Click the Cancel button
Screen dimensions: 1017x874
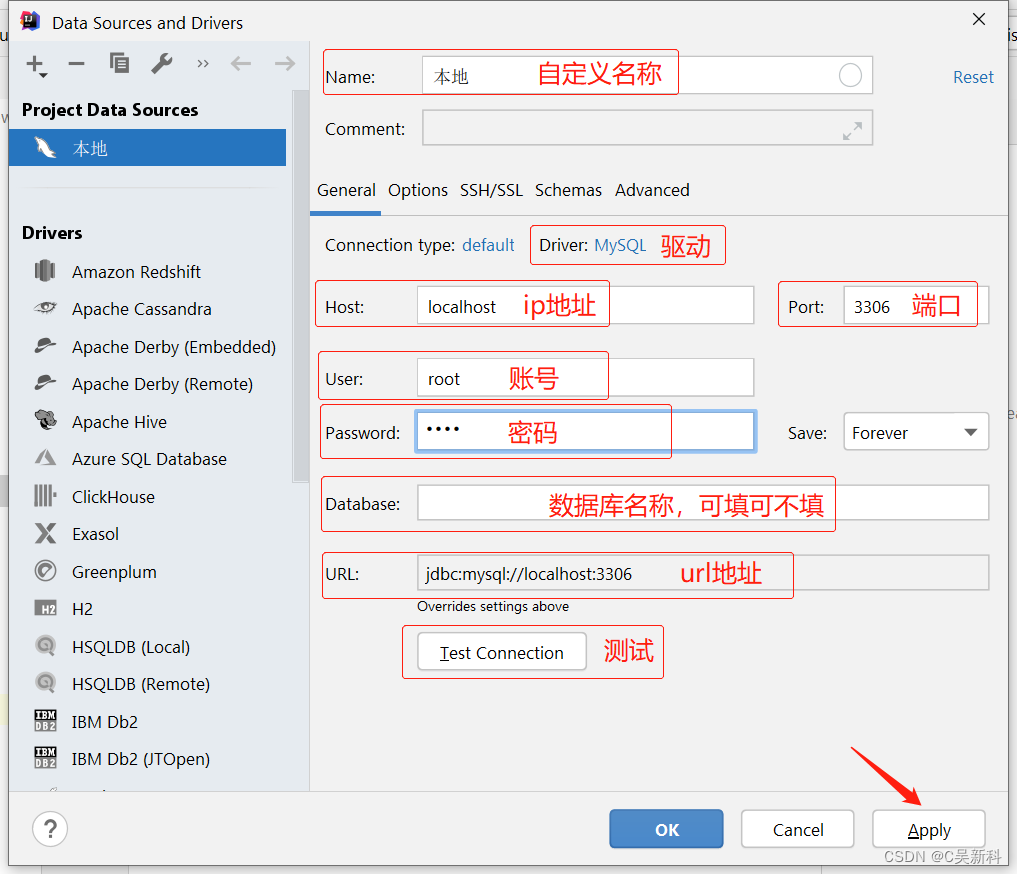coord(798,829)
